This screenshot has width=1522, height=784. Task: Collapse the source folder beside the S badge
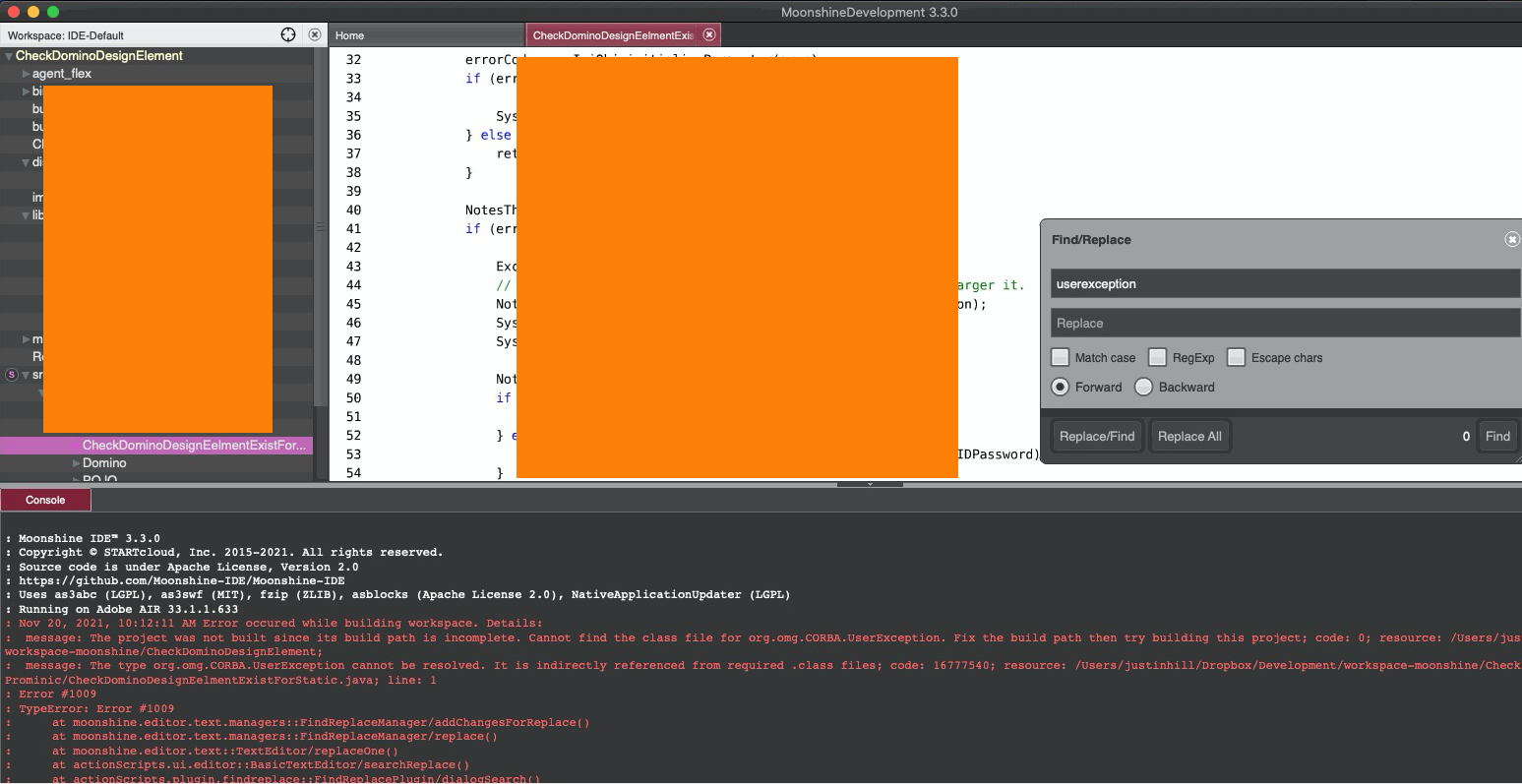click(26, 375)
